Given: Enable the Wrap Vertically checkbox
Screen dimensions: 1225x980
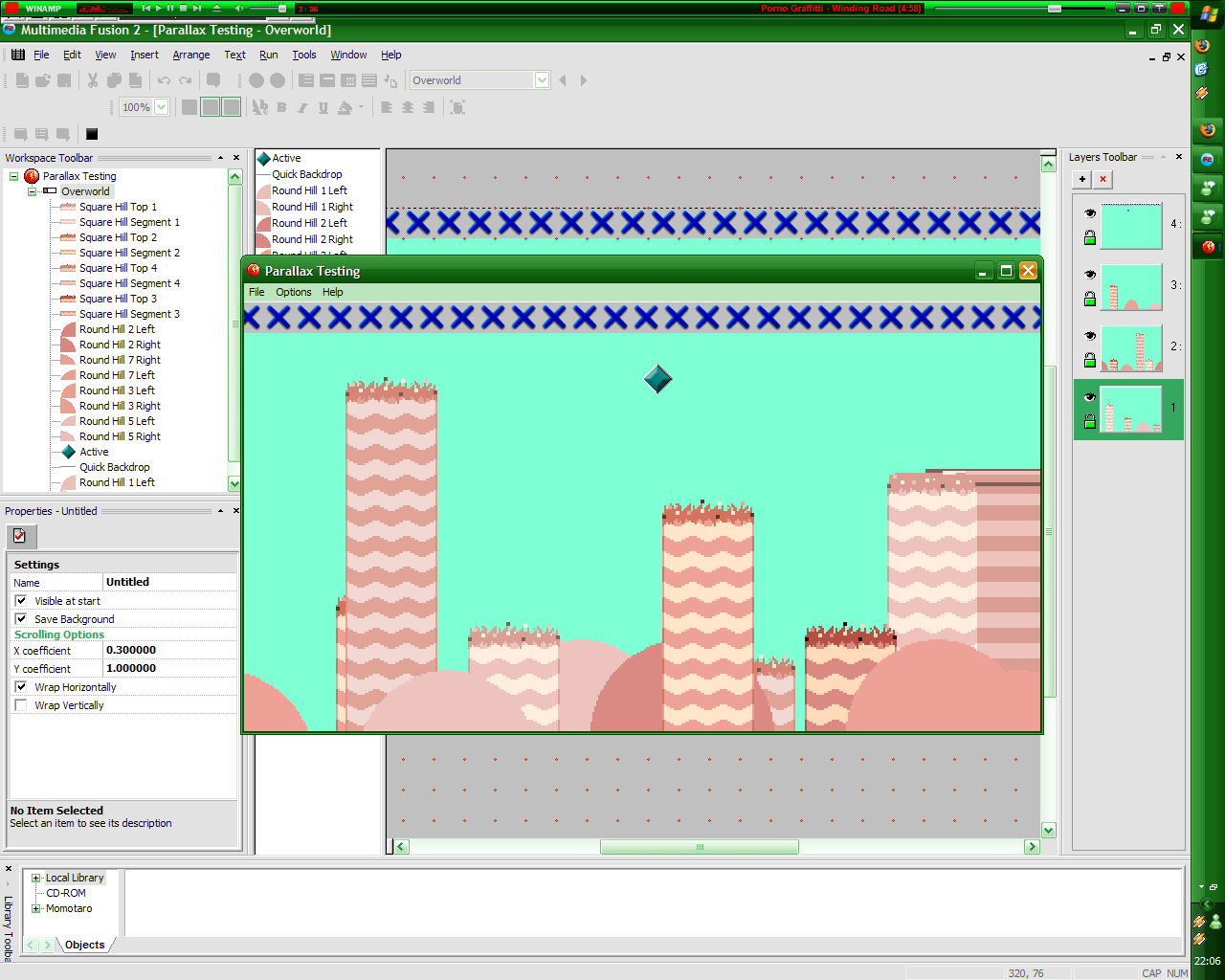Looking at the screenshot, I should pos(21,705).
